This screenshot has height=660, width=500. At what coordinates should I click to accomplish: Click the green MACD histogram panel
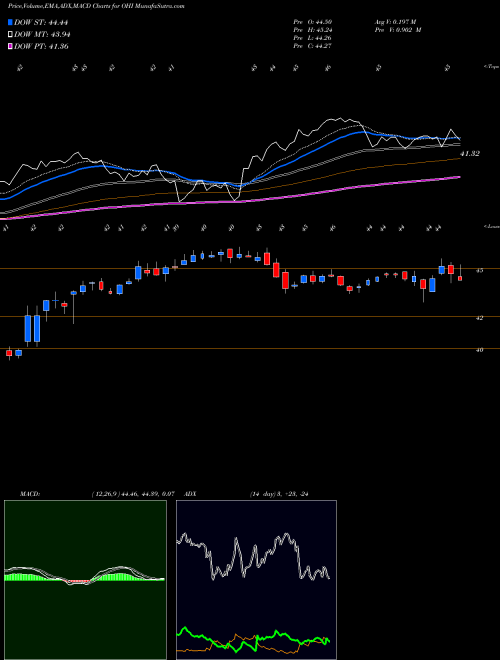(85, 579)
